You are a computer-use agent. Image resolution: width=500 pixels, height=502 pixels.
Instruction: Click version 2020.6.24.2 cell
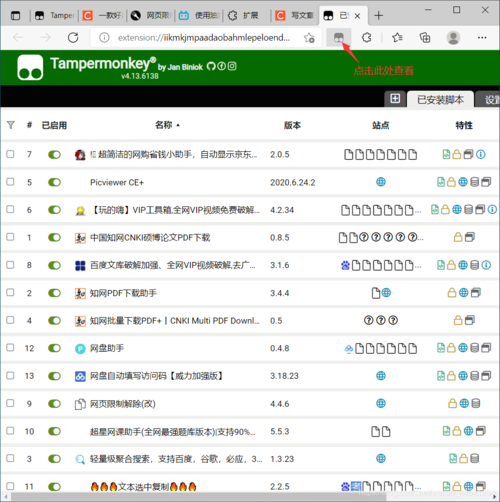pos(292,182)
